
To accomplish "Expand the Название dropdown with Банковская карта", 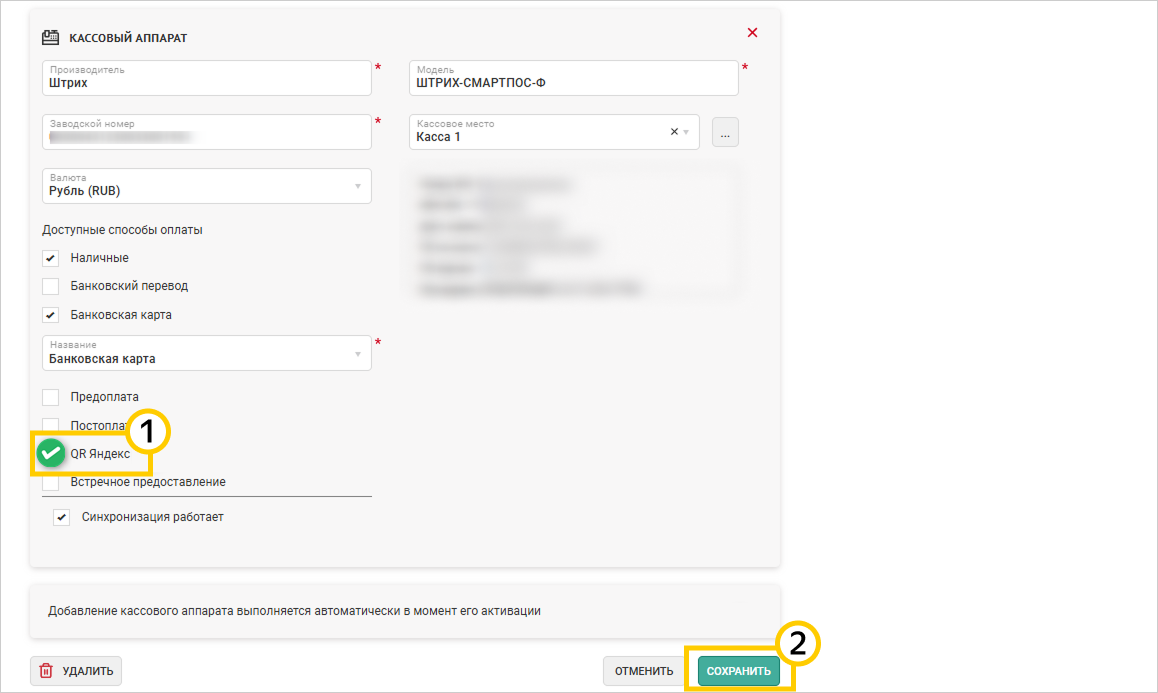I will pyautogui.click(x=207, y=353).
